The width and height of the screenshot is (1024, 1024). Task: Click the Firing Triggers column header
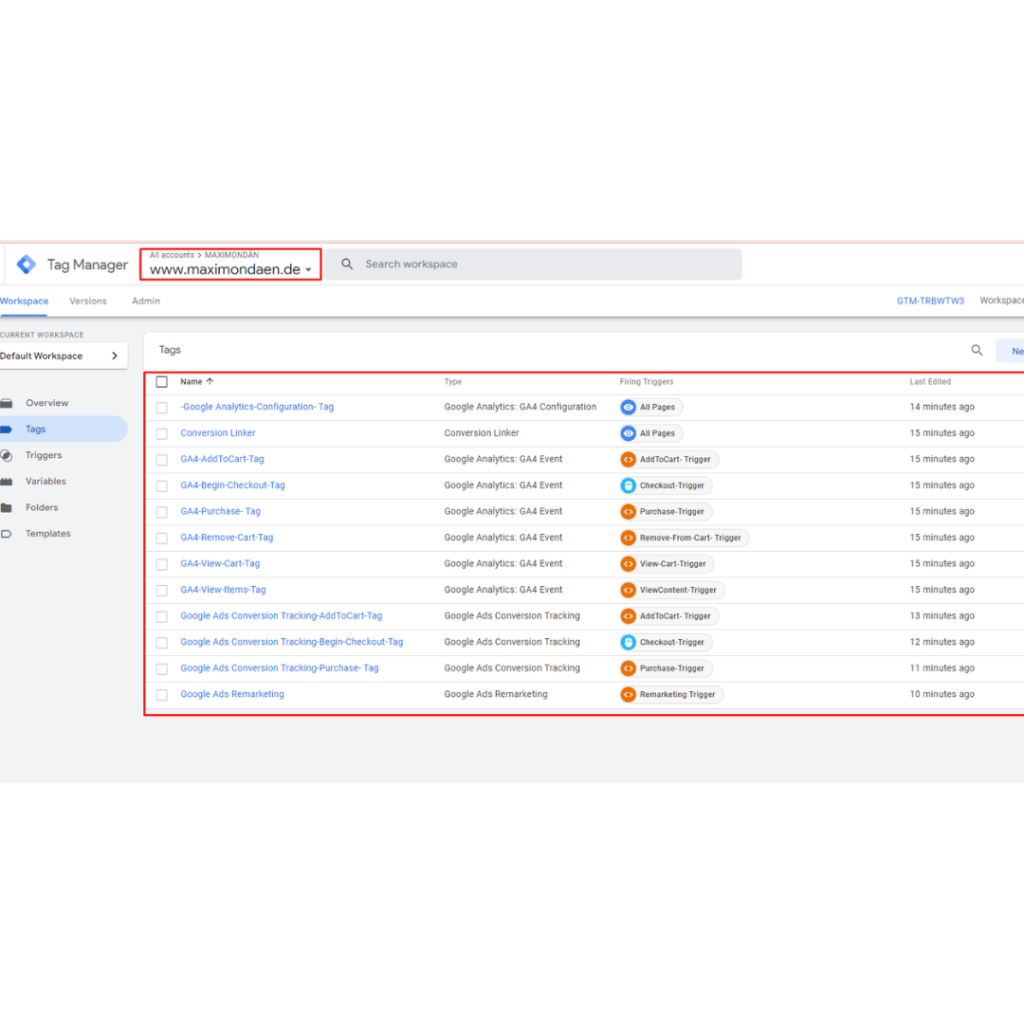pos(647,381)
